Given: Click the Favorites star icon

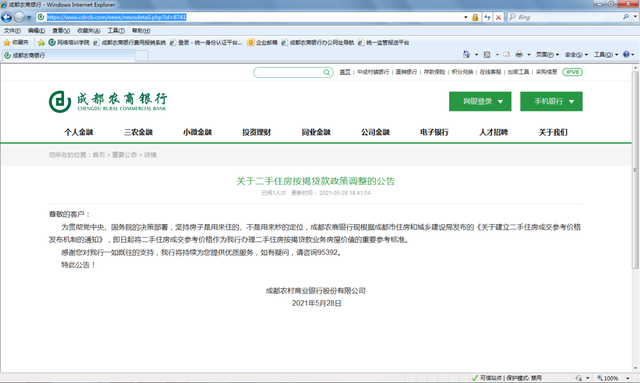Looking at the screenshot, I should (x=7, y=42).
